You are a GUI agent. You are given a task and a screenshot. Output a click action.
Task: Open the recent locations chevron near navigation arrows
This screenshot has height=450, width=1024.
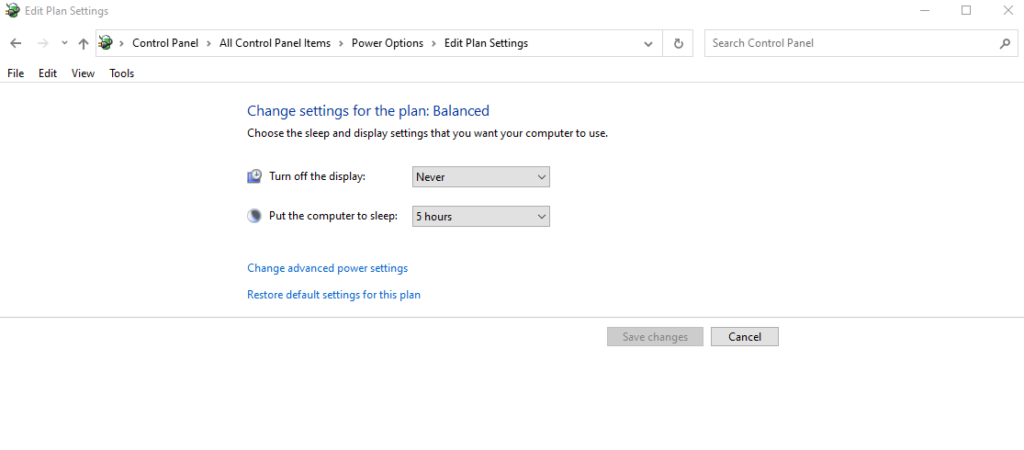[x=64, y=44]
